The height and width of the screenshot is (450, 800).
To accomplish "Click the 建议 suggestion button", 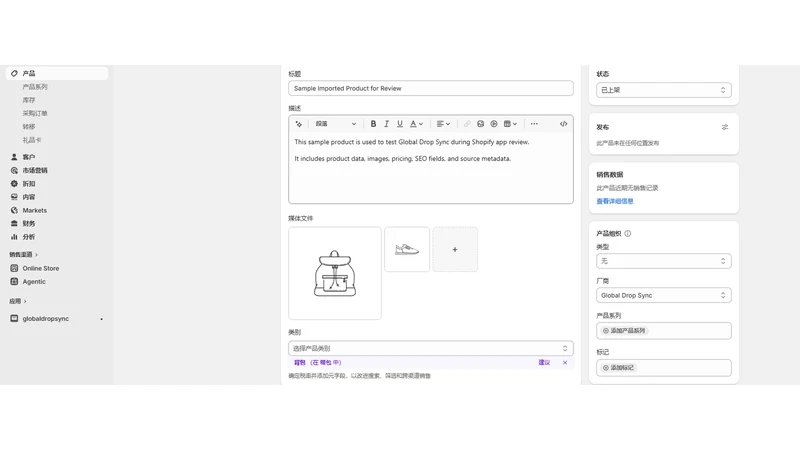I will click(544, 363).
